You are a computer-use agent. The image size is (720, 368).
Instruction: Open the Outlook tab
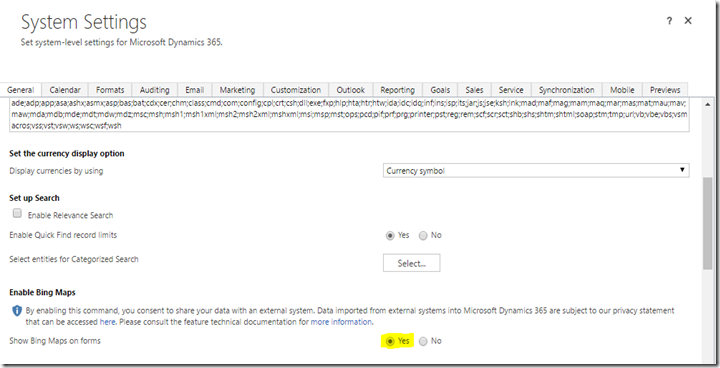tap(350, 90)
